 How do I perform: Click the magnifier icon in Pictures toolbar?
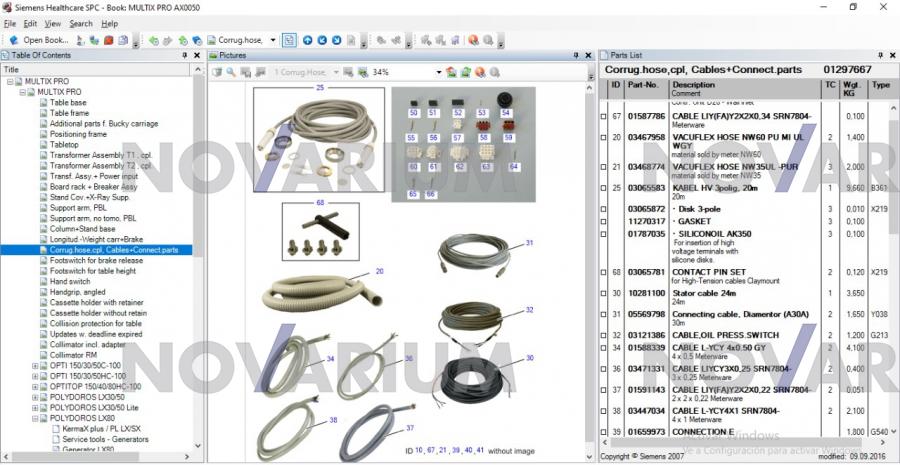click(231, 72)
